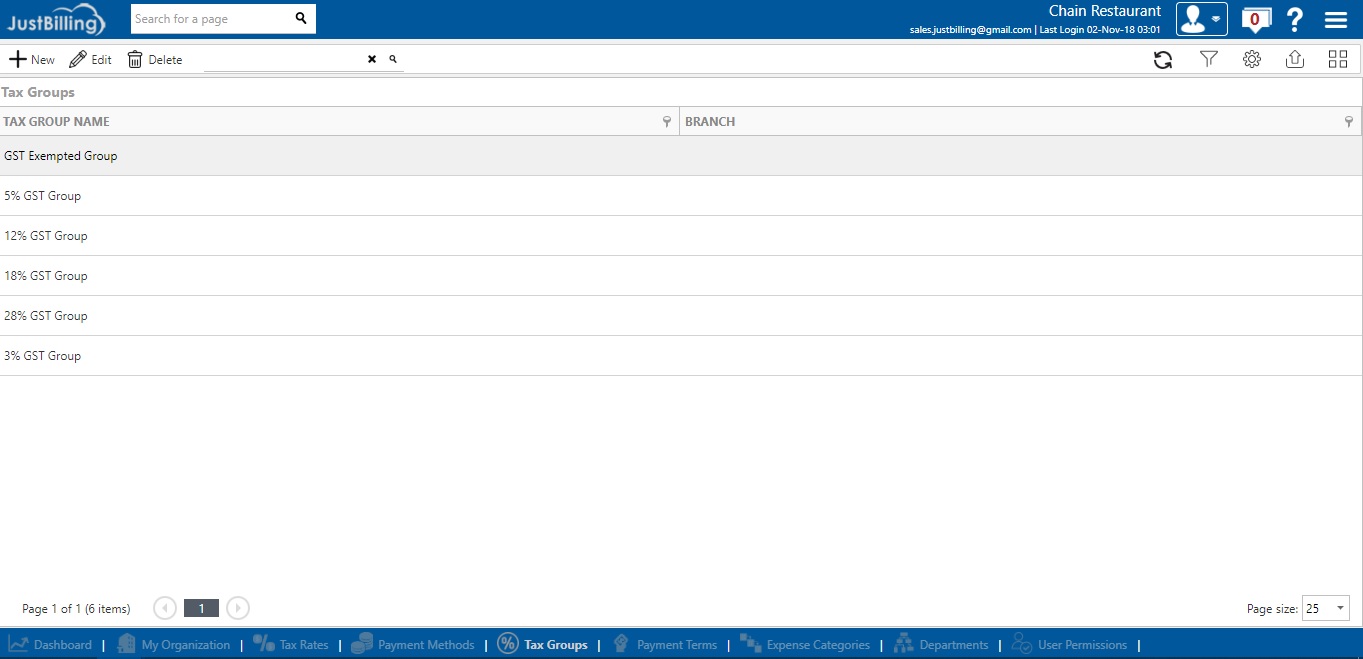Image resolution: width=1363 pixels, height=659 pixels.
Task: Sort by TAX GROUP NAME column header
Action: 57,122
